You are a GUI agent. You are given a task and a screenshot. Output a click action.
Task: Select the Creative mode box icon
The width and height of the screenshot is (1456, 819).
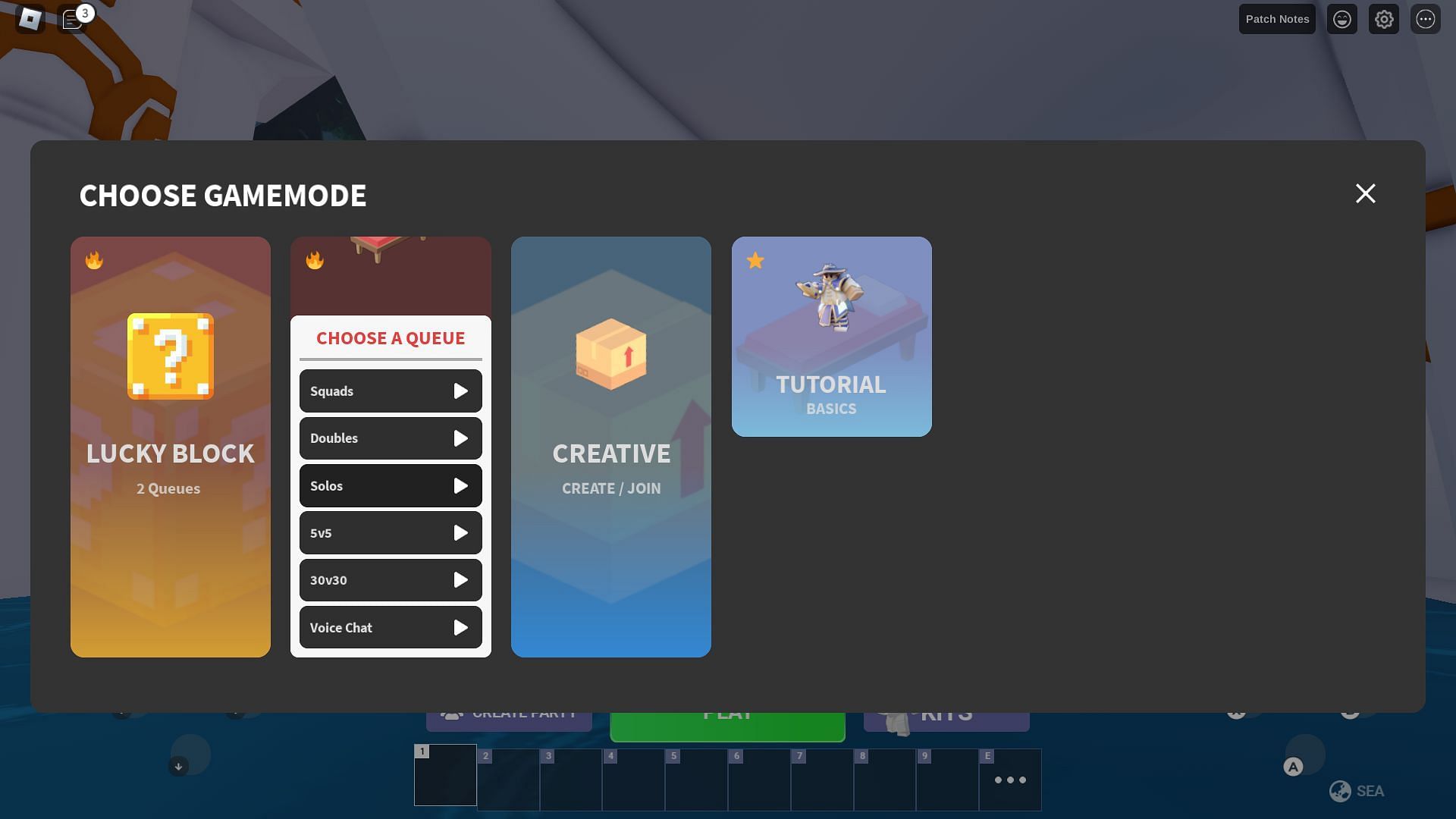tap(611, 356)
